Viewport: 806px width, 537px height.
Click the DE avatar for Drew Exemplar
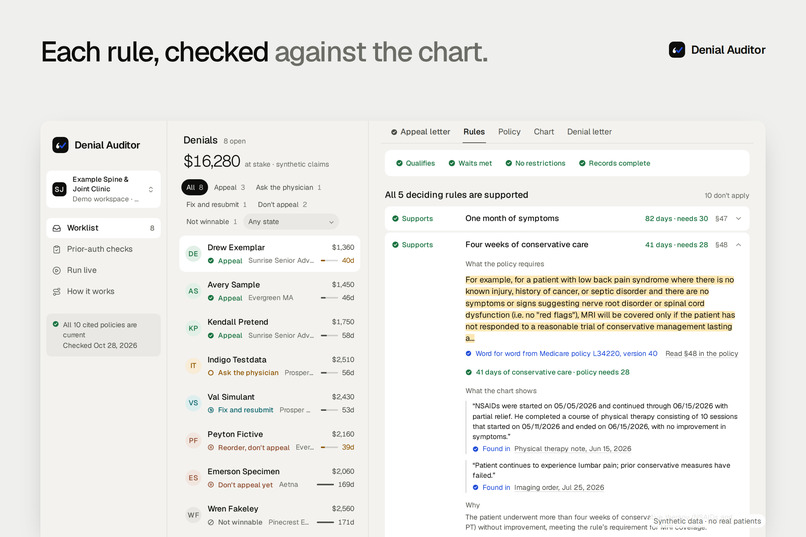pyautogui.click(x=193, y=254)
